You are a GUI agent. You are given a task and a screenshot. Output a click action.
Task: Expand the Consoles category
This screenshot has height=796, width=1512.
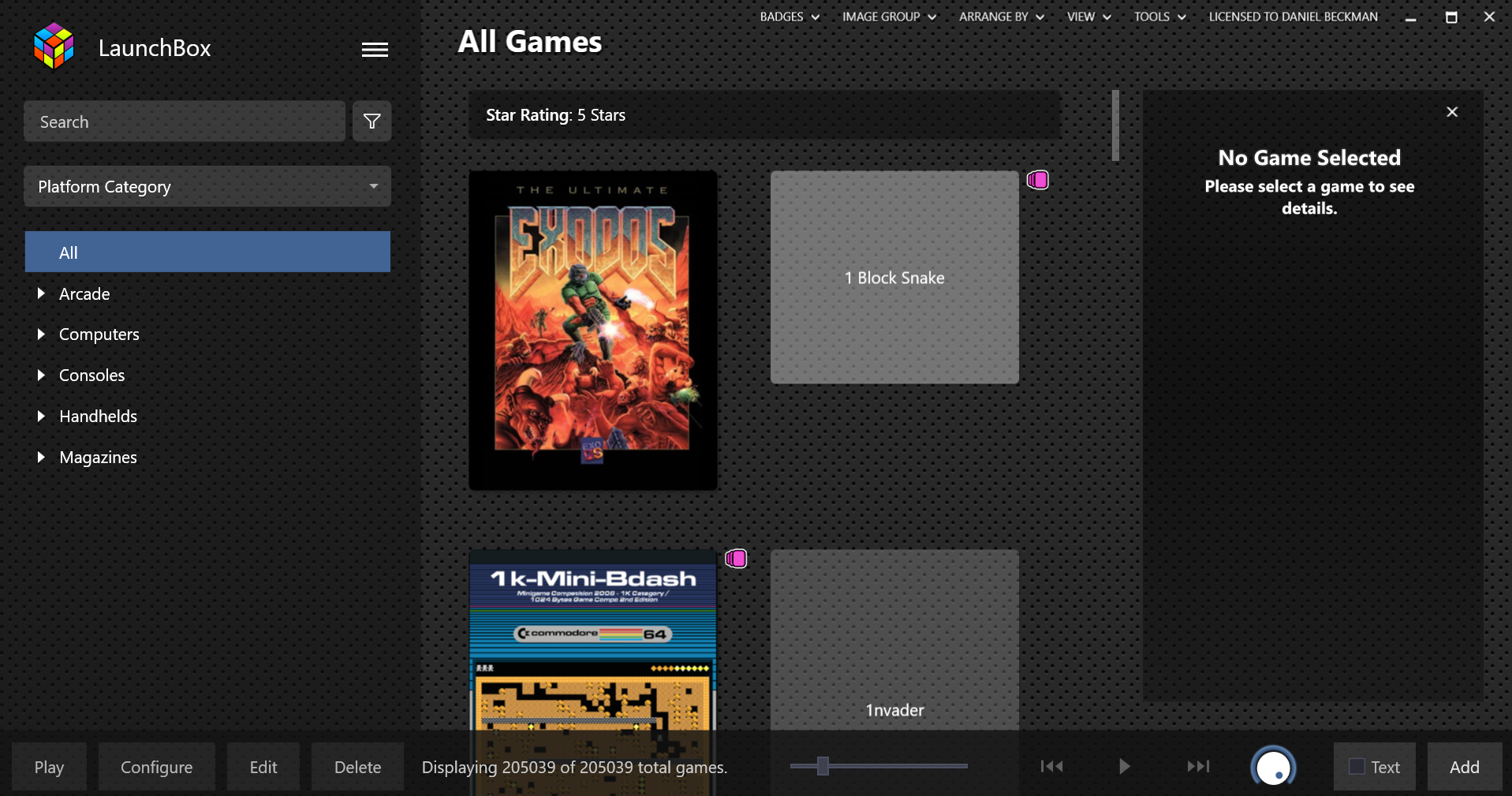click(41, 376)
